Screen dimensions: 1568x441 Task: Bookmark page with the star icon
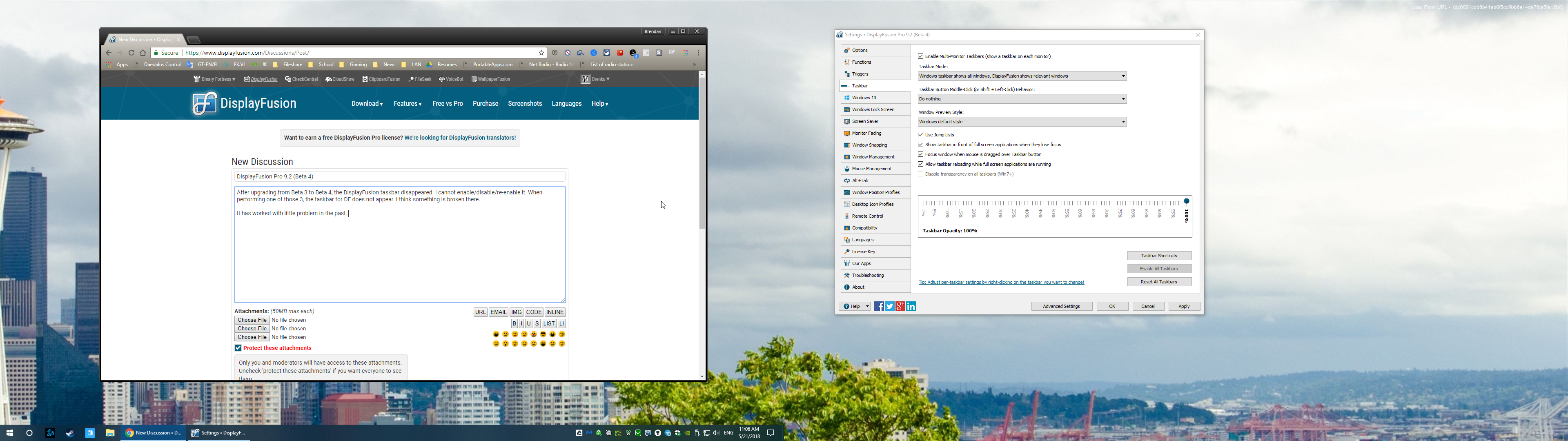pyautogui.click(x=541, y=53)
